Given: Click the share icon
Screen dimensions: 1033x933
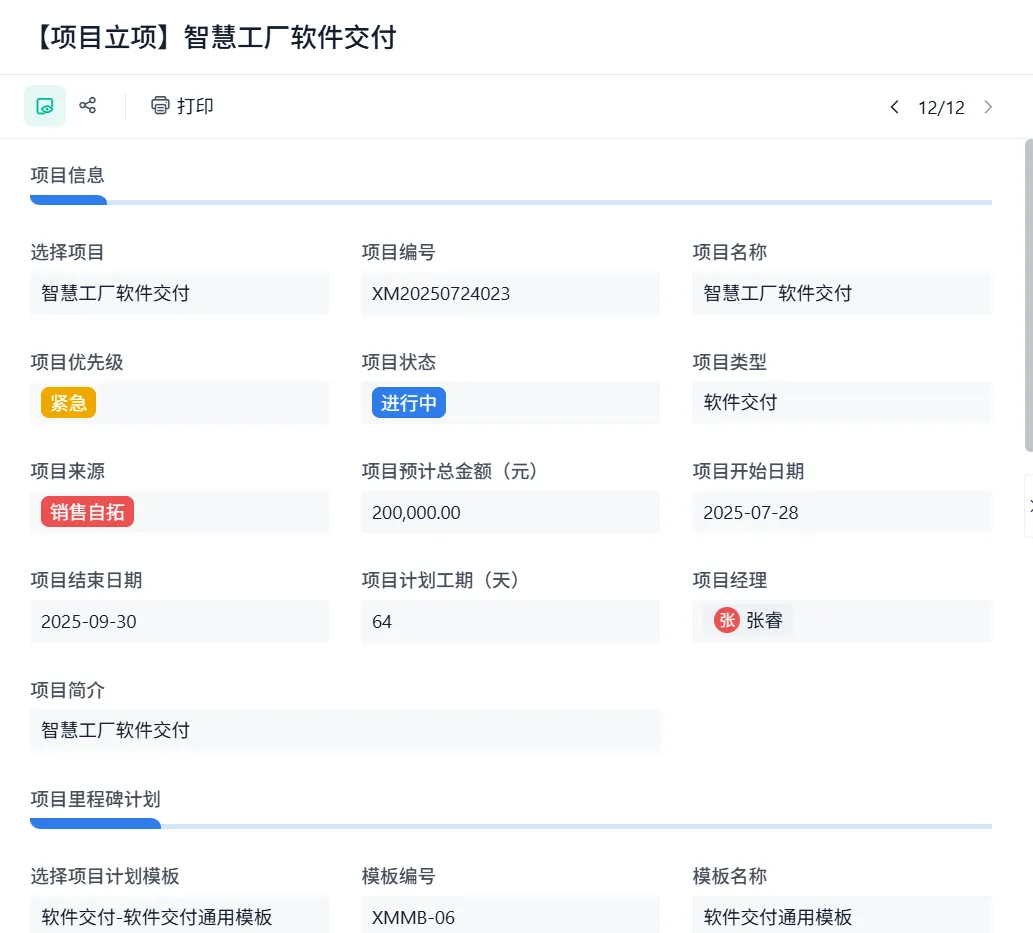Looking at the screenshot, I should click(88, 106).
